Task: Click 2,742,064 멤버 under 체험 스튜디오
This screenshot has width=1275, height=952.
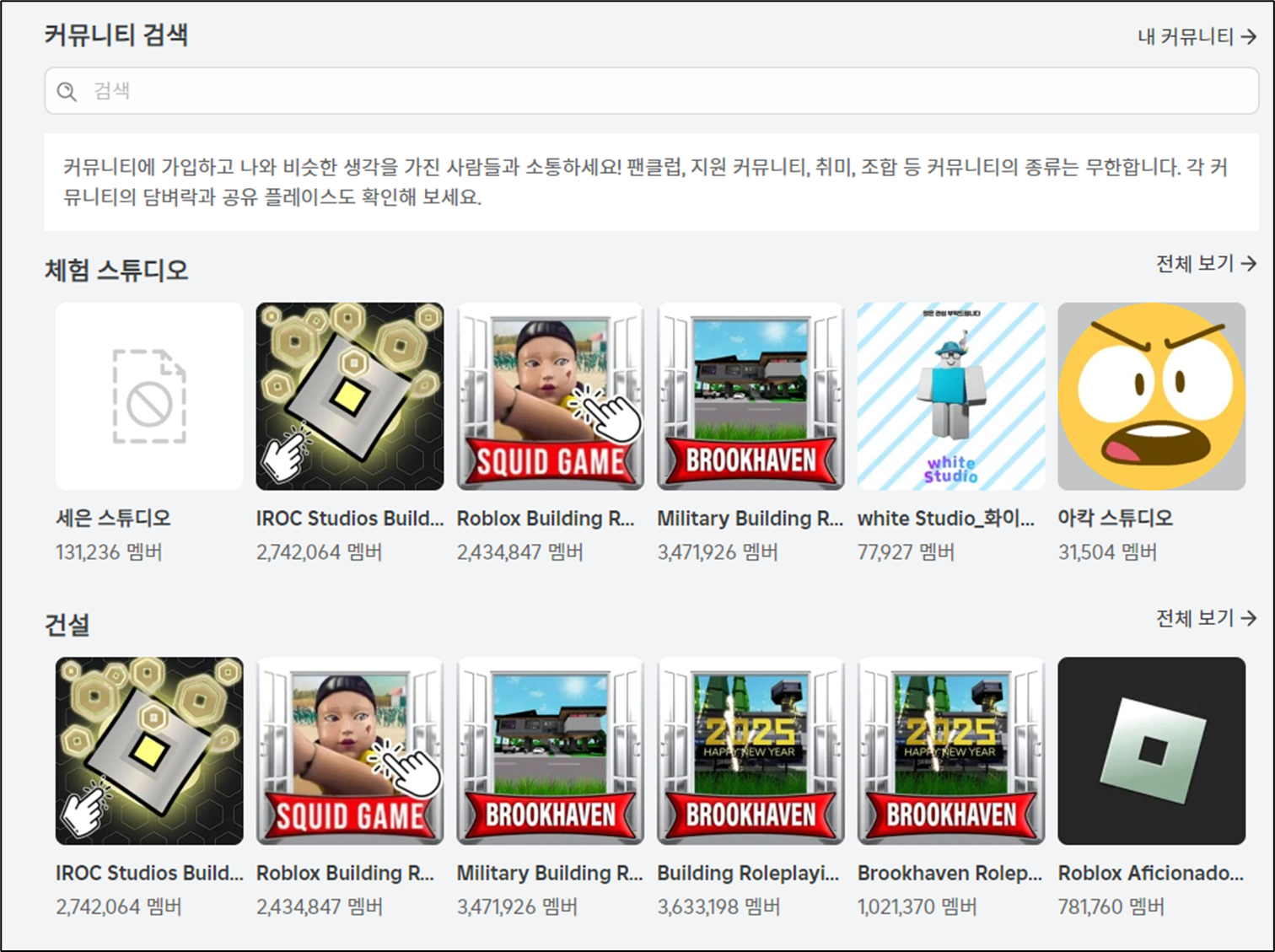Action: point(320,552)
